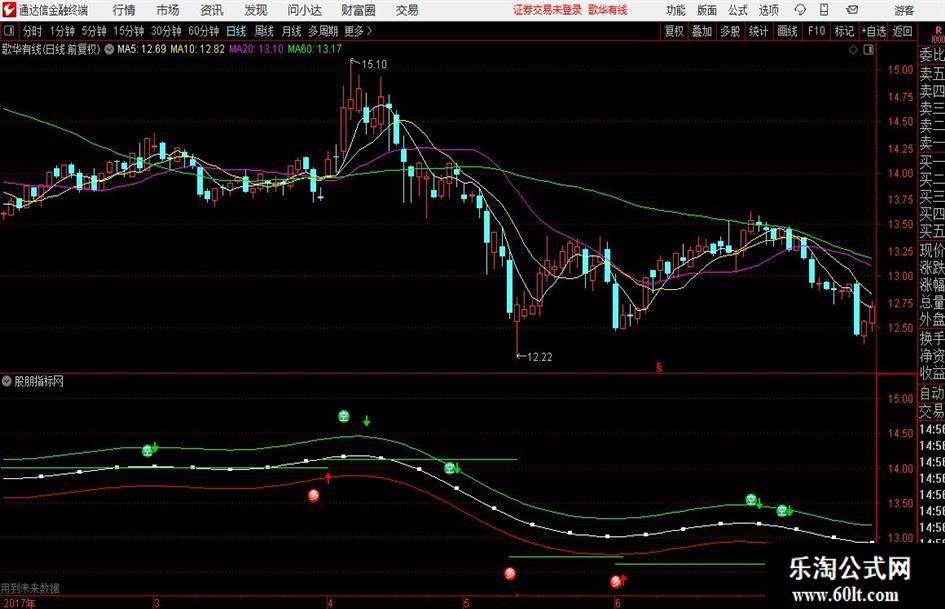Viewport: 945px width, 609px height.
Task: Click the 15.10 high price marker
Action: pyautogui.click(x=374, y=64)
